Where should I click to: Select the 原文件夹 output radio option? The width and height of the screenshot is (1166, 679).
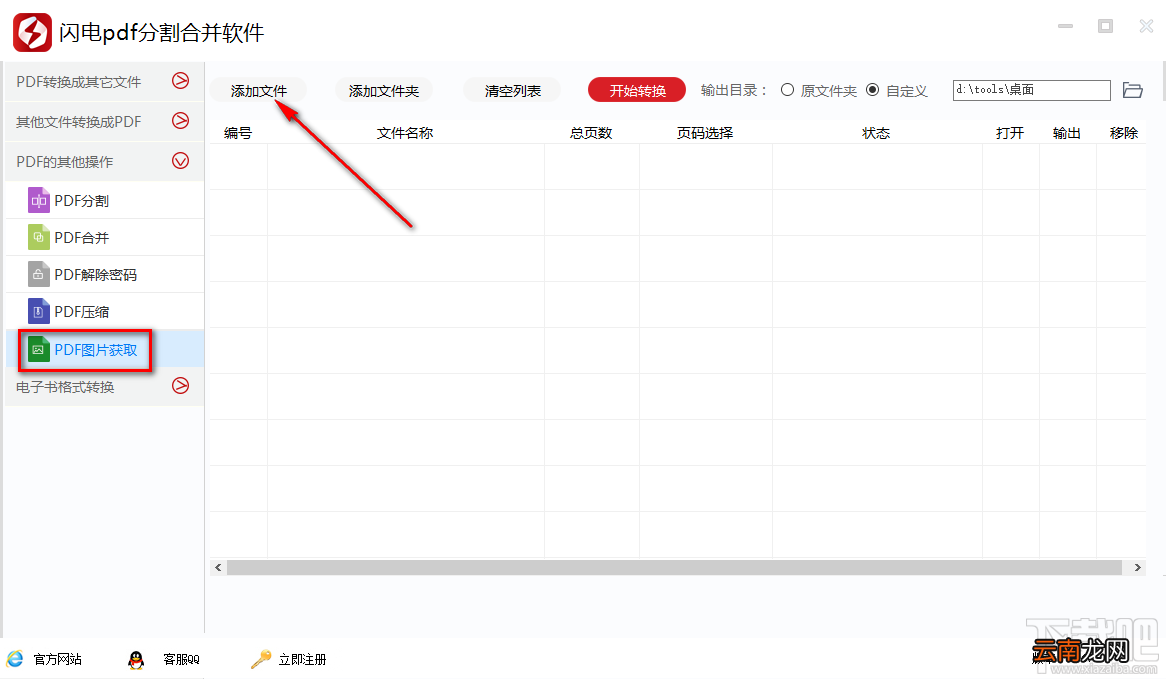pyautogui.click(x=787, y=90)
